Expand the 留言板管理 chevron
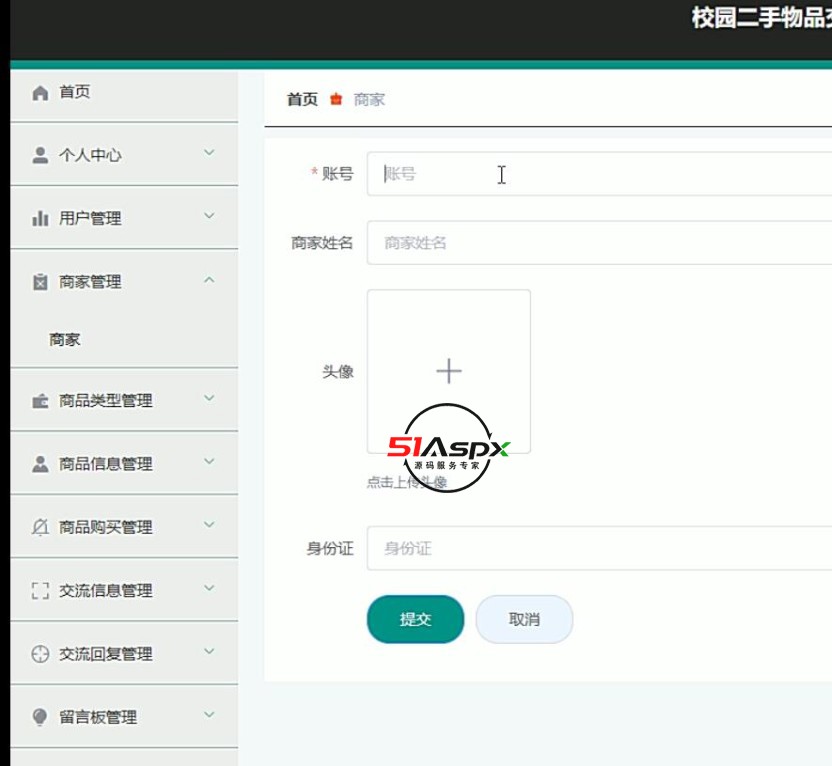 210,715
